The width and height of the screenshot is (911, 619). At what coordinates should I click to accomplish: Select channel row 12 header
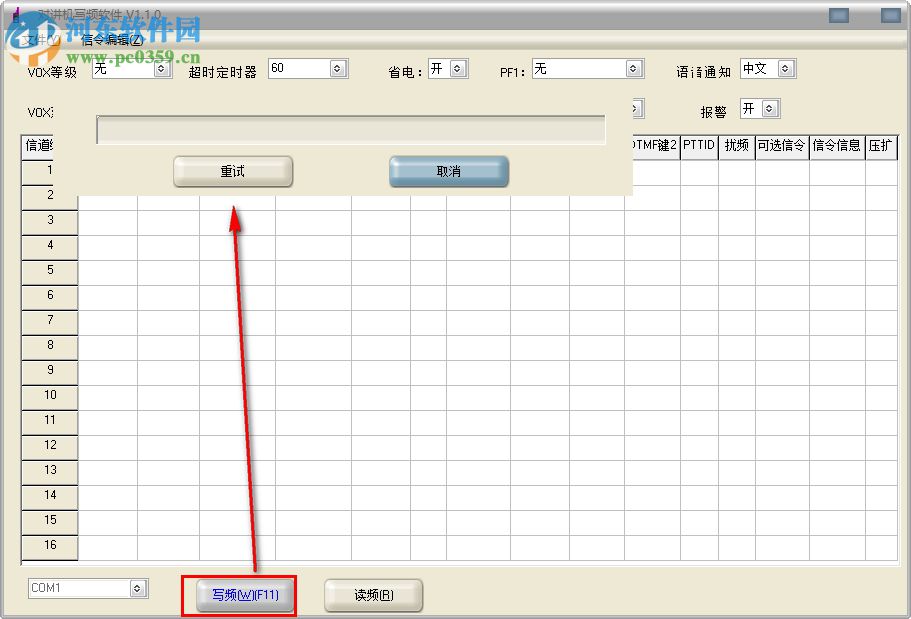50,447
